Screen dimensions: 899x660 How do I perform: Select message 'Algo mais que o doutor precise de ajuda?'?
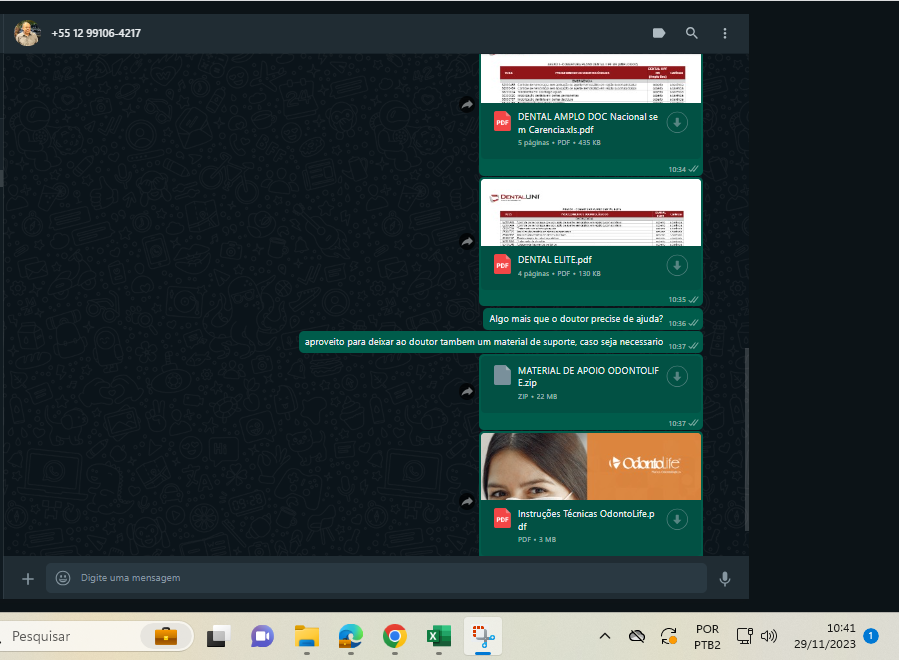pyautogui.click(x=593, y=319)
